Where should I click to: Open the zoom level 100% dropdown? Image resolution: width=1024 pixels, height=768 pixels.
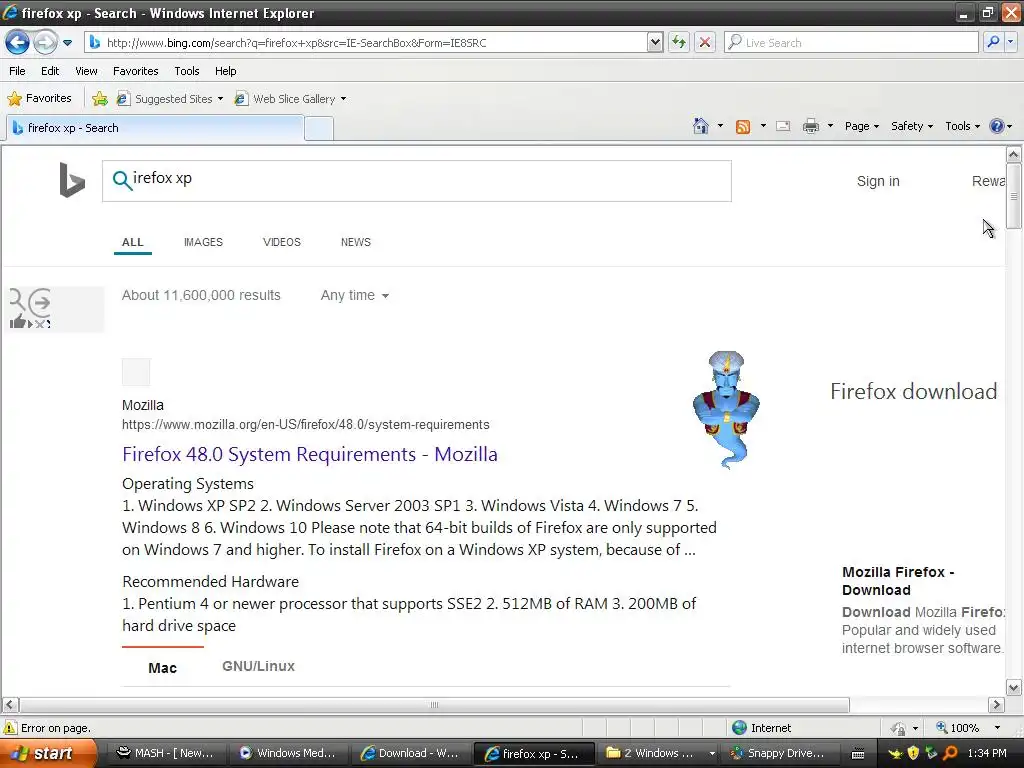pos(997,728)
